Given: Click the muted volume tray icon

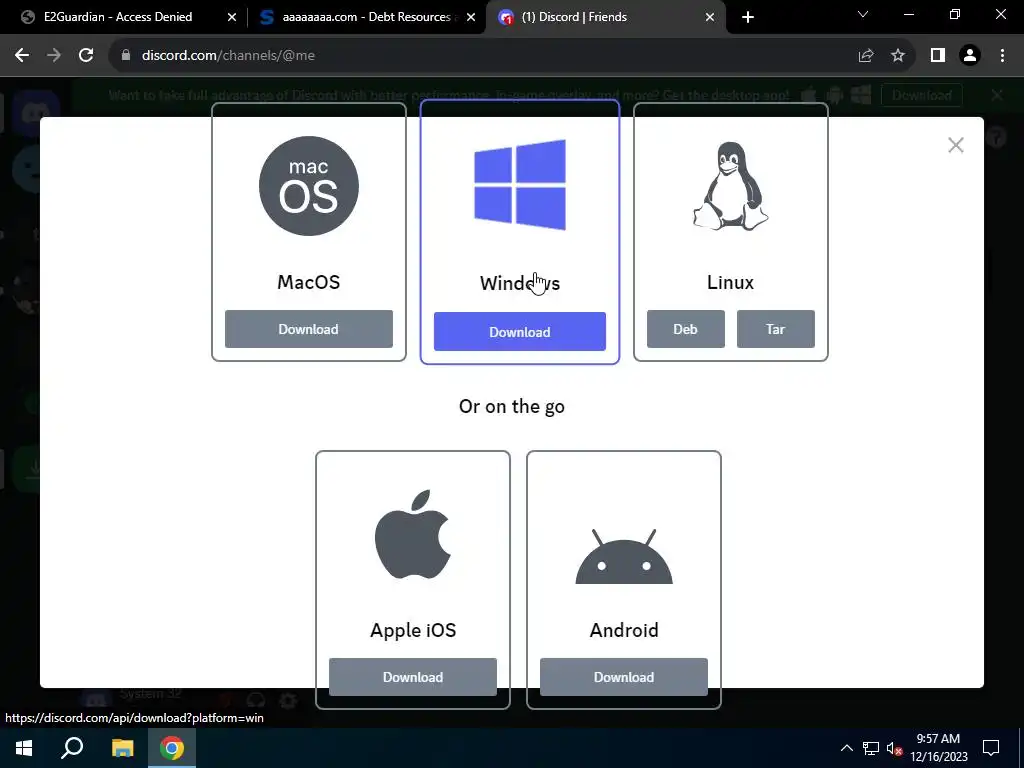Looking at the screenshot, I should click(x=895, y=748).
